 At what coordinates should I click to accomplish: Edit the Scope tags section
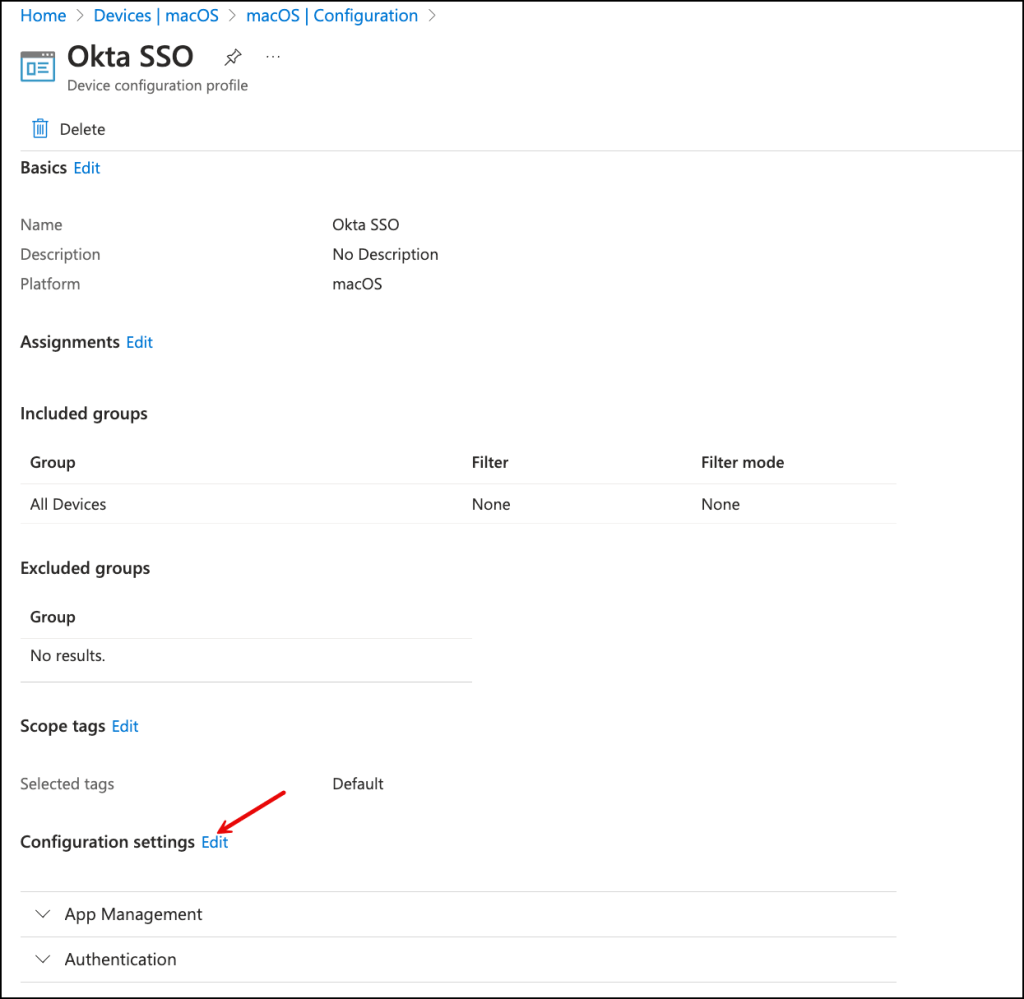[x=125, y=726]
